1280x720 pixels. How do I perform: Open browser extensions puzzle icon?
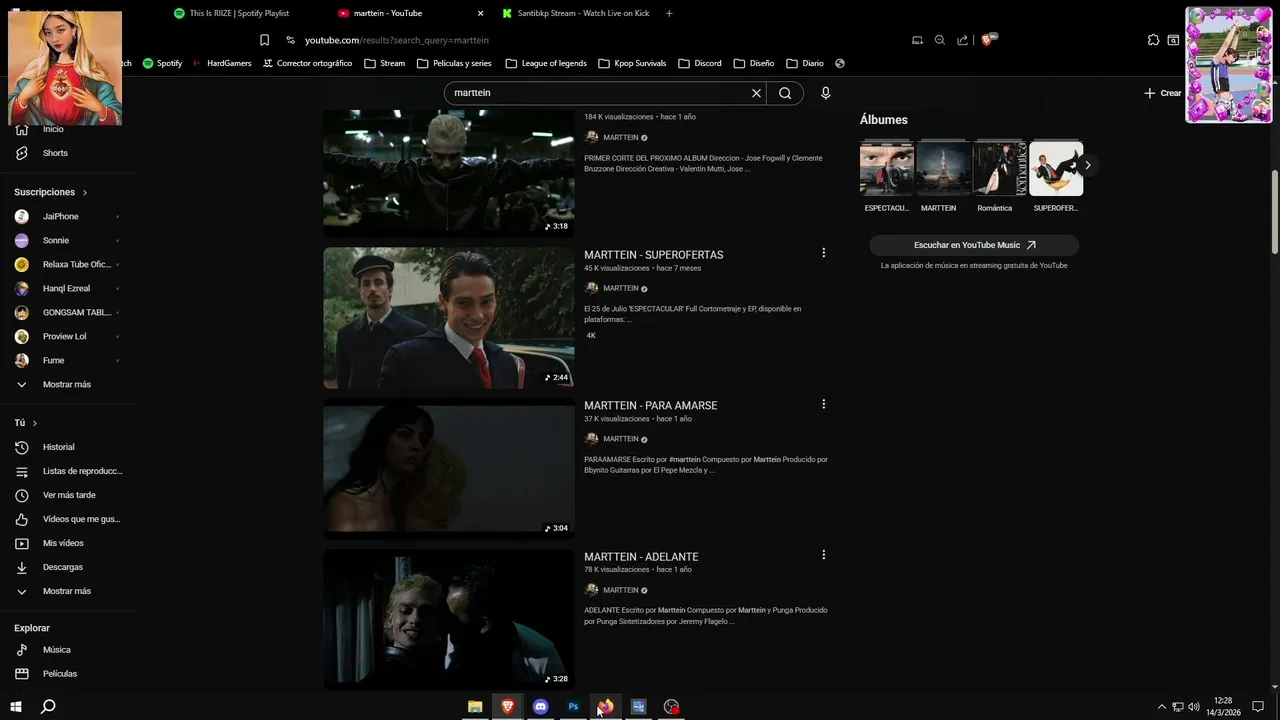1153,40
